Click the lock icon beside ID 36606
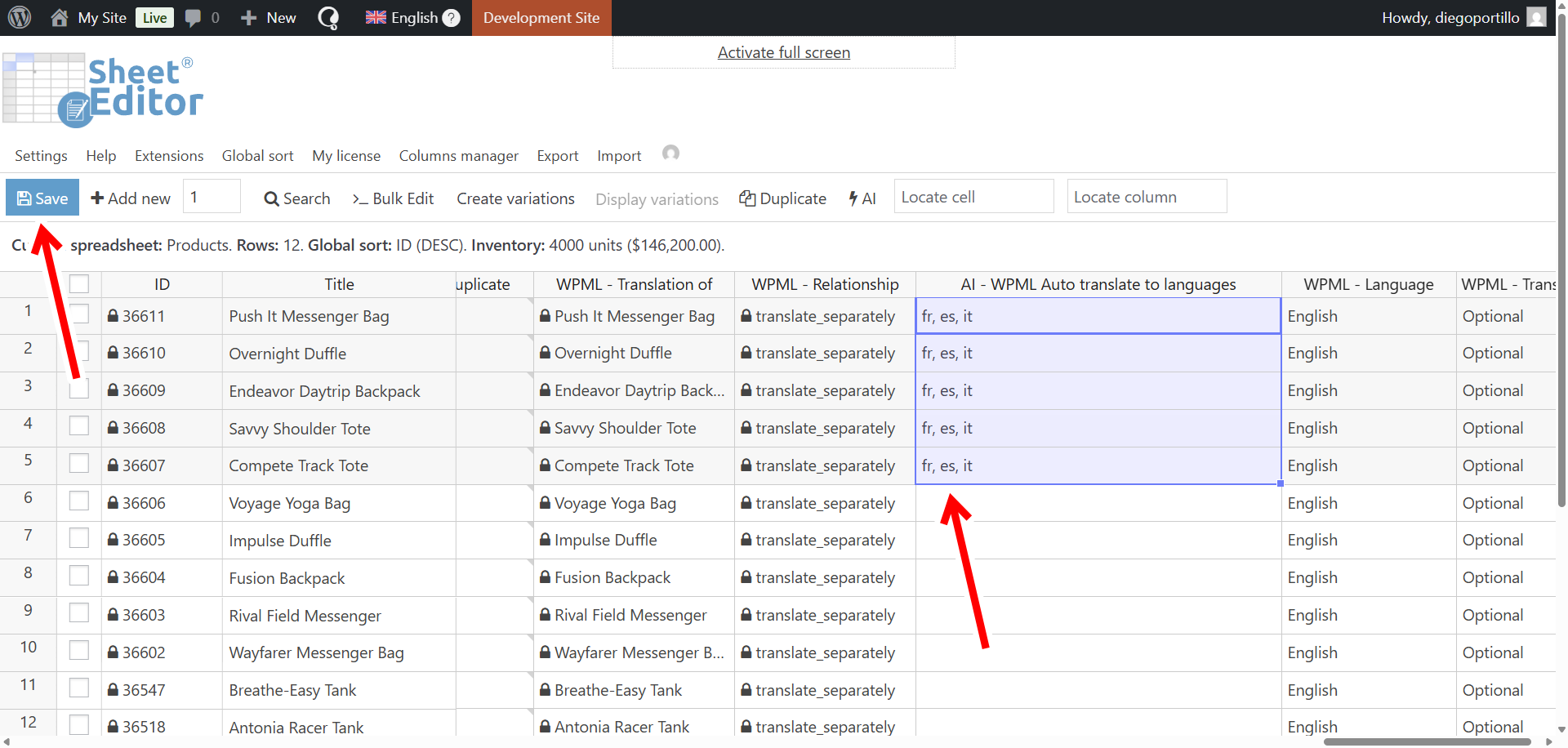The width and height of the screenshot is (1568, 748). [x=114, y=503]
